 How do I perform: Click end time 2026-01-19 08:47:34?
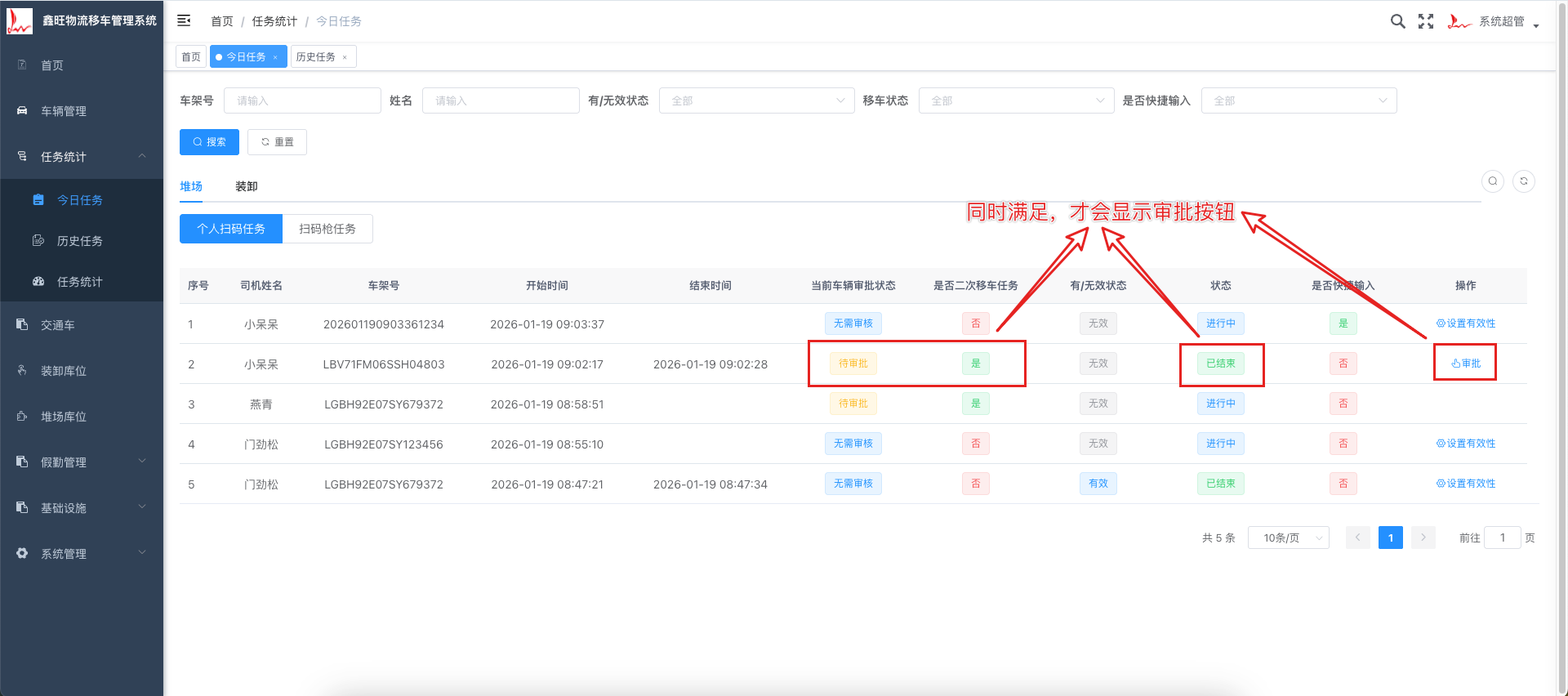(710, 484)
